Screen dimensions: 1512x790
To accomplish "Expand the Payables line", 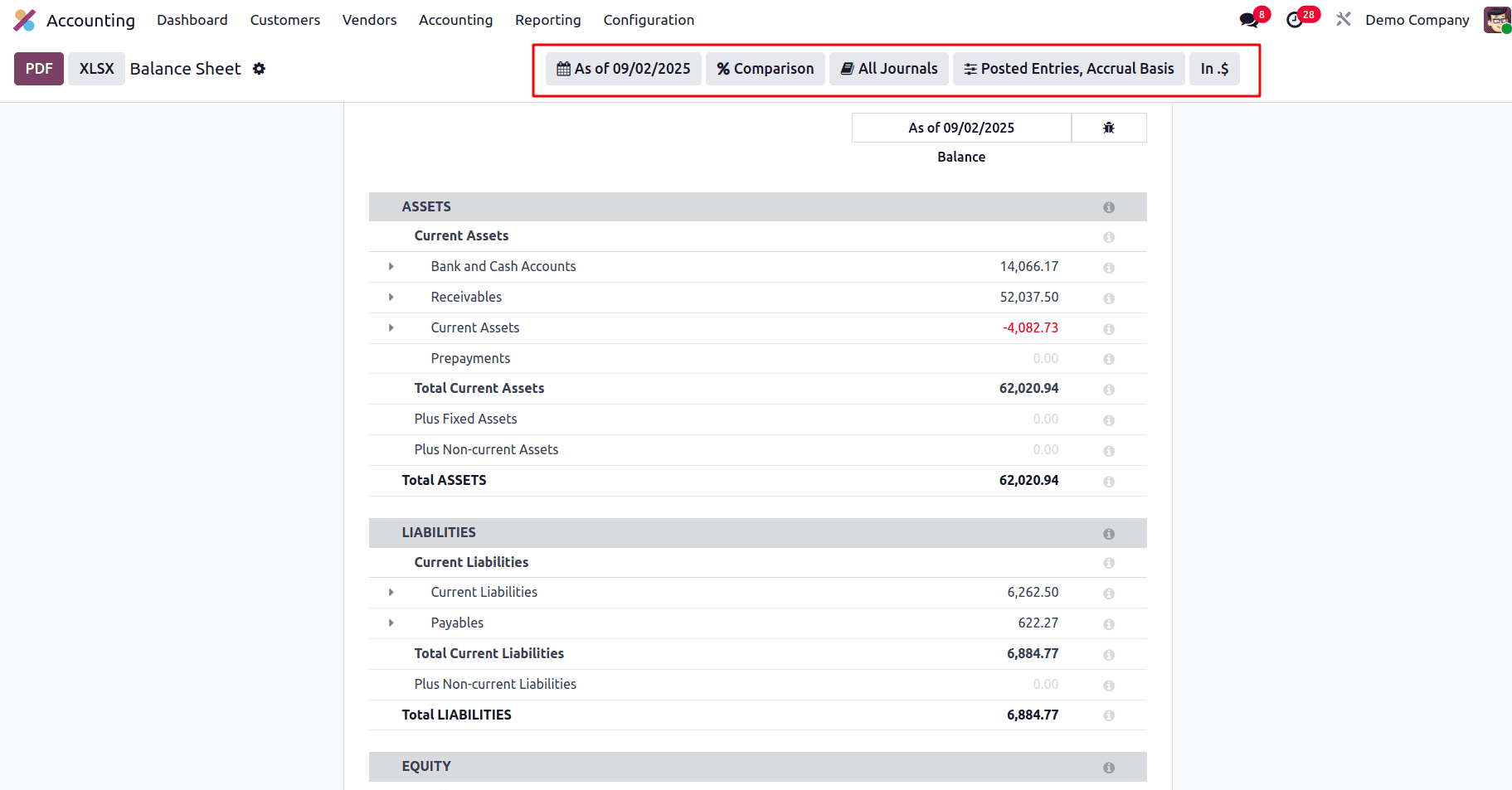I will tap(391, 623).
